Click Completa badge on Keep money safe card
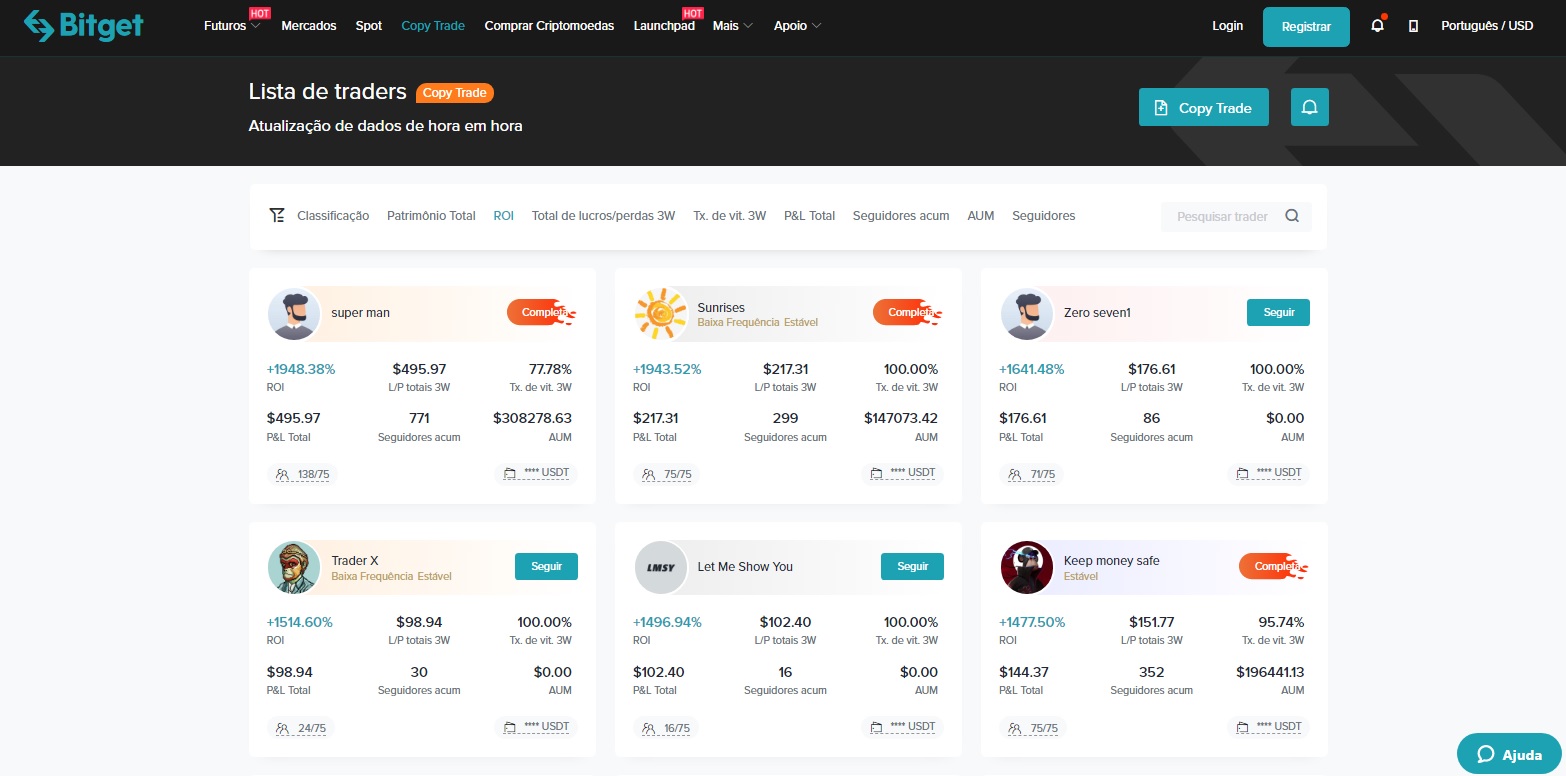Screen dimensions: 1566x776 pos(1273,567)
